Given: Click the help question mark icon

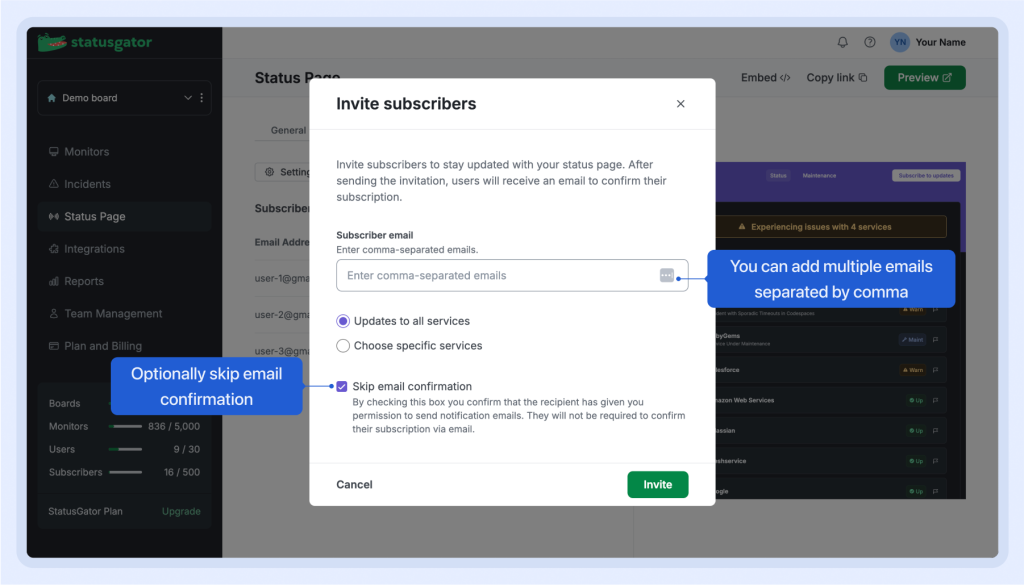Looking at the screenshot, I should click(x=870, y=42).
